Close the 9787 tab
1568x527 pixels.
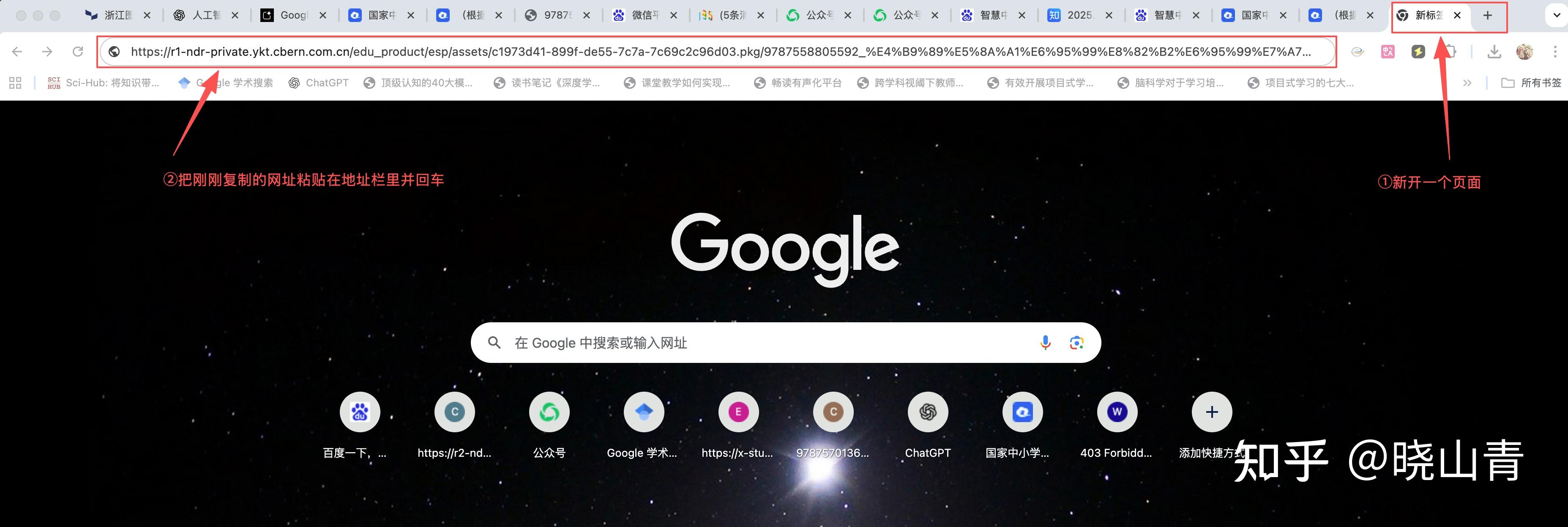pos(587,16)
